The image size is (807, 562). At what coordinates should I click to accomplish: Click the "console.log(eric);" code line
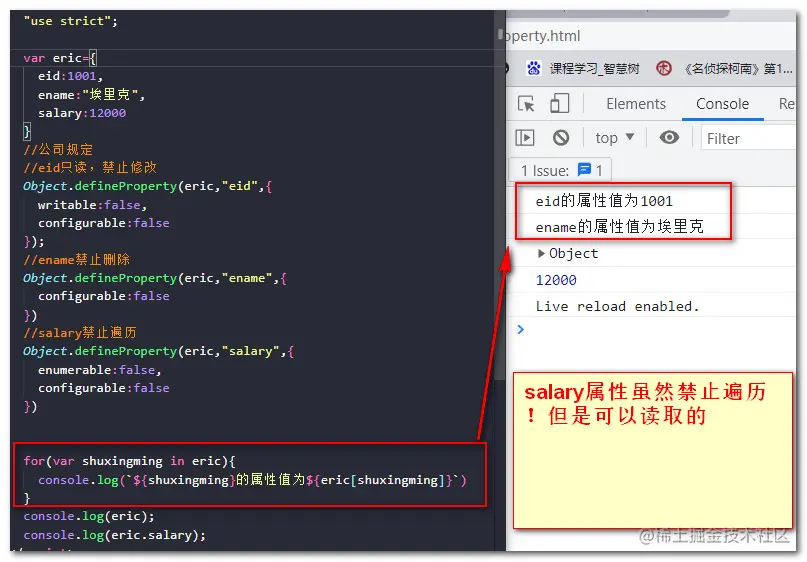coord(89,516)
